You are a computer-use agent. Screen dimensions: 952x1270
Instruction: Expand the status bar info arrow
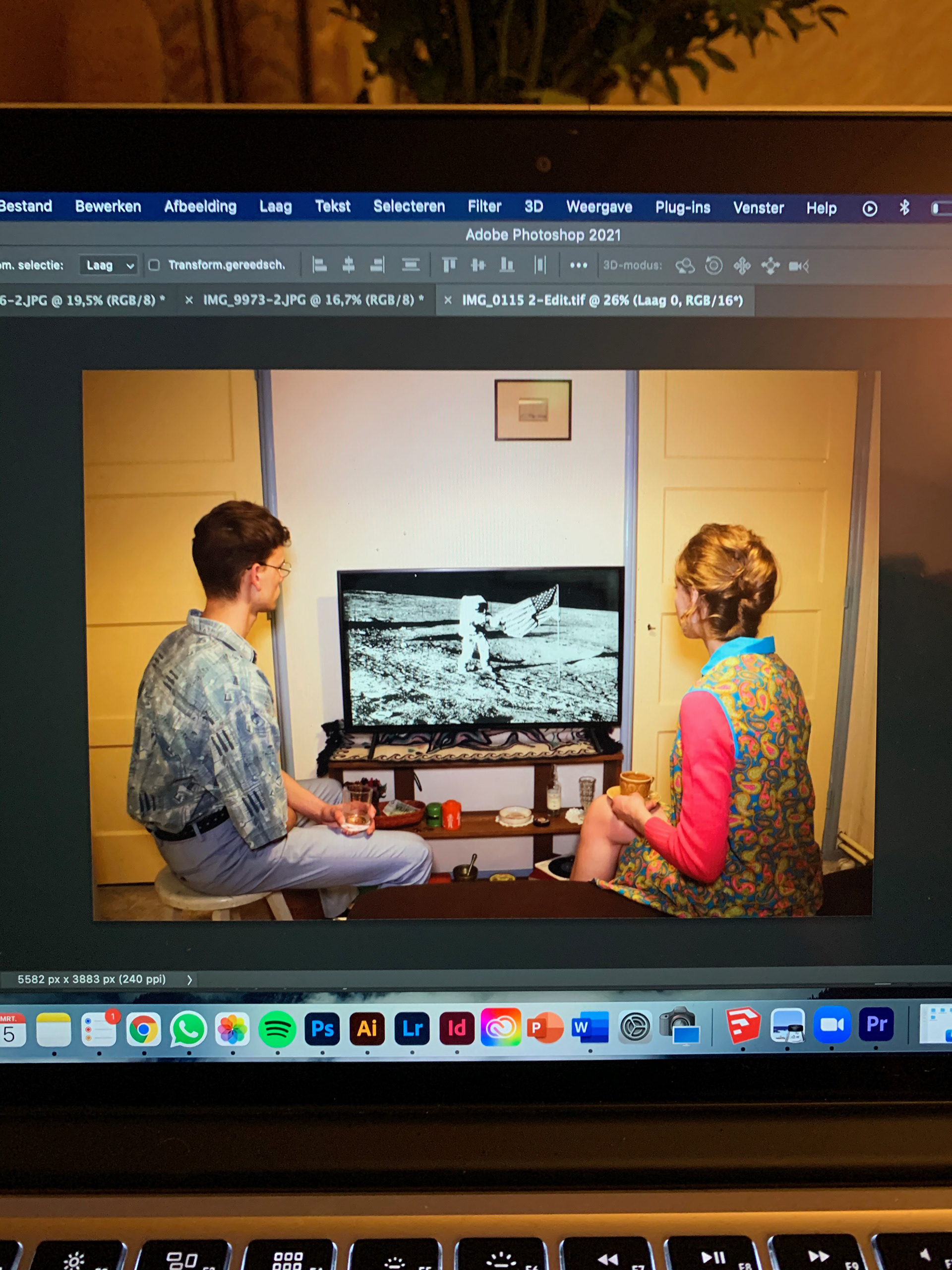tap(189, 979)
